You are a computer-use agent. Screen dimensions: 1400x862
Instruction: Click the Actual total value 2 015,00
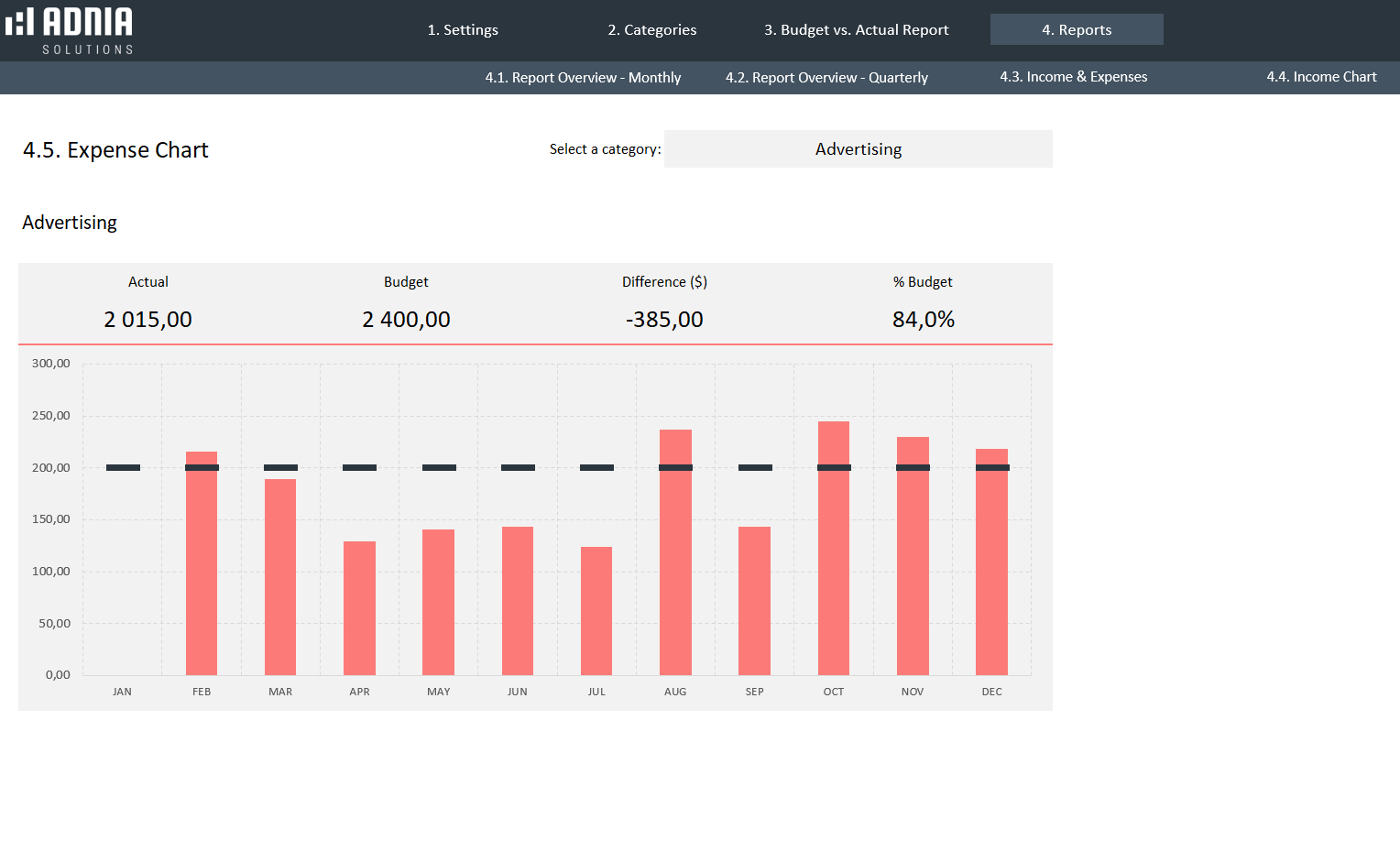[148, 320]
